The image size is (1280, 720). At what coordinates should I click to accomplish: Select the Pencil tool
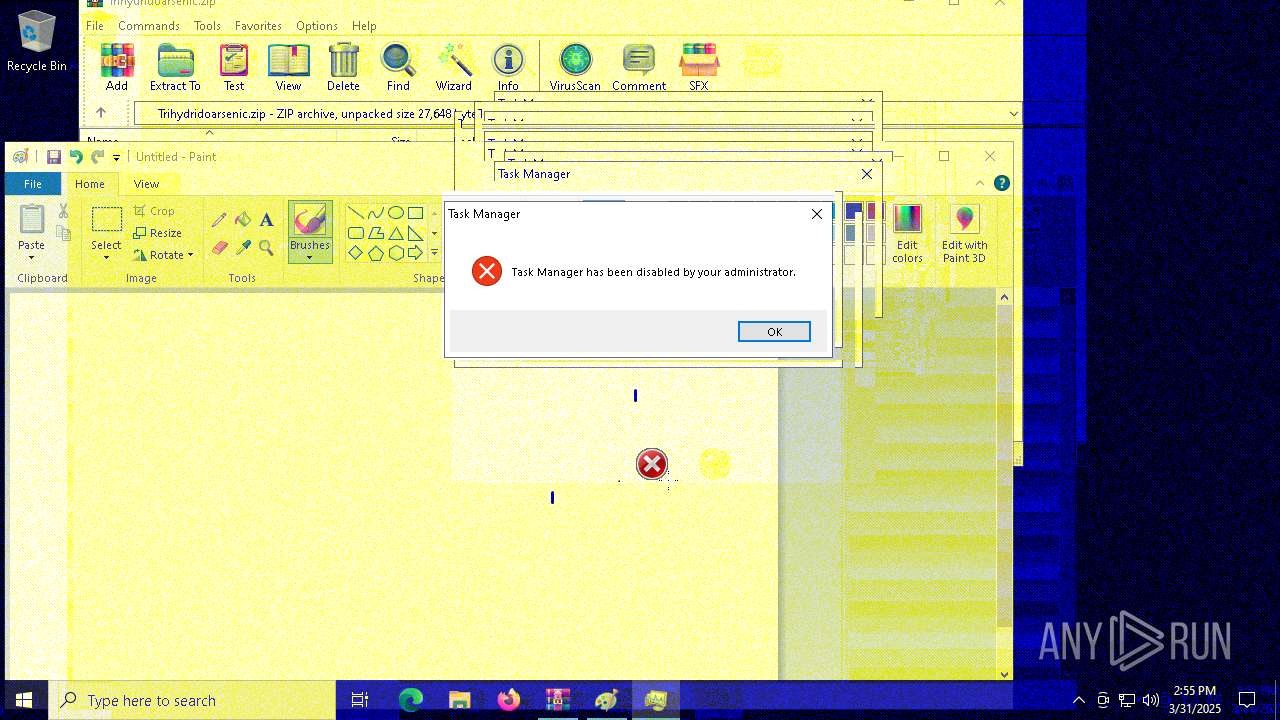click(219, 219)
